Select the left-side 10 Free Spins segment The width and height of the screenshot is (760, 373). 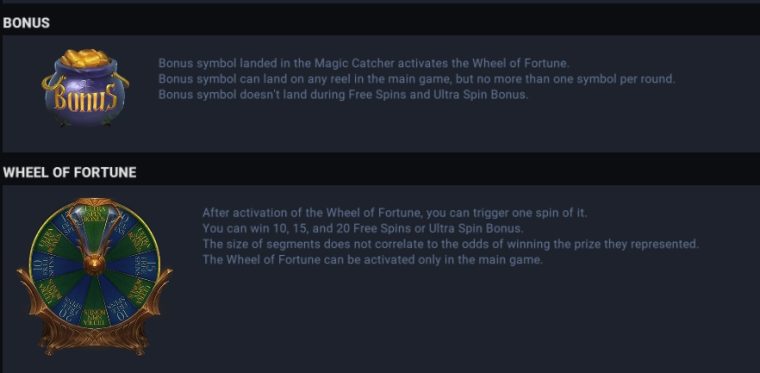[45, 265]
